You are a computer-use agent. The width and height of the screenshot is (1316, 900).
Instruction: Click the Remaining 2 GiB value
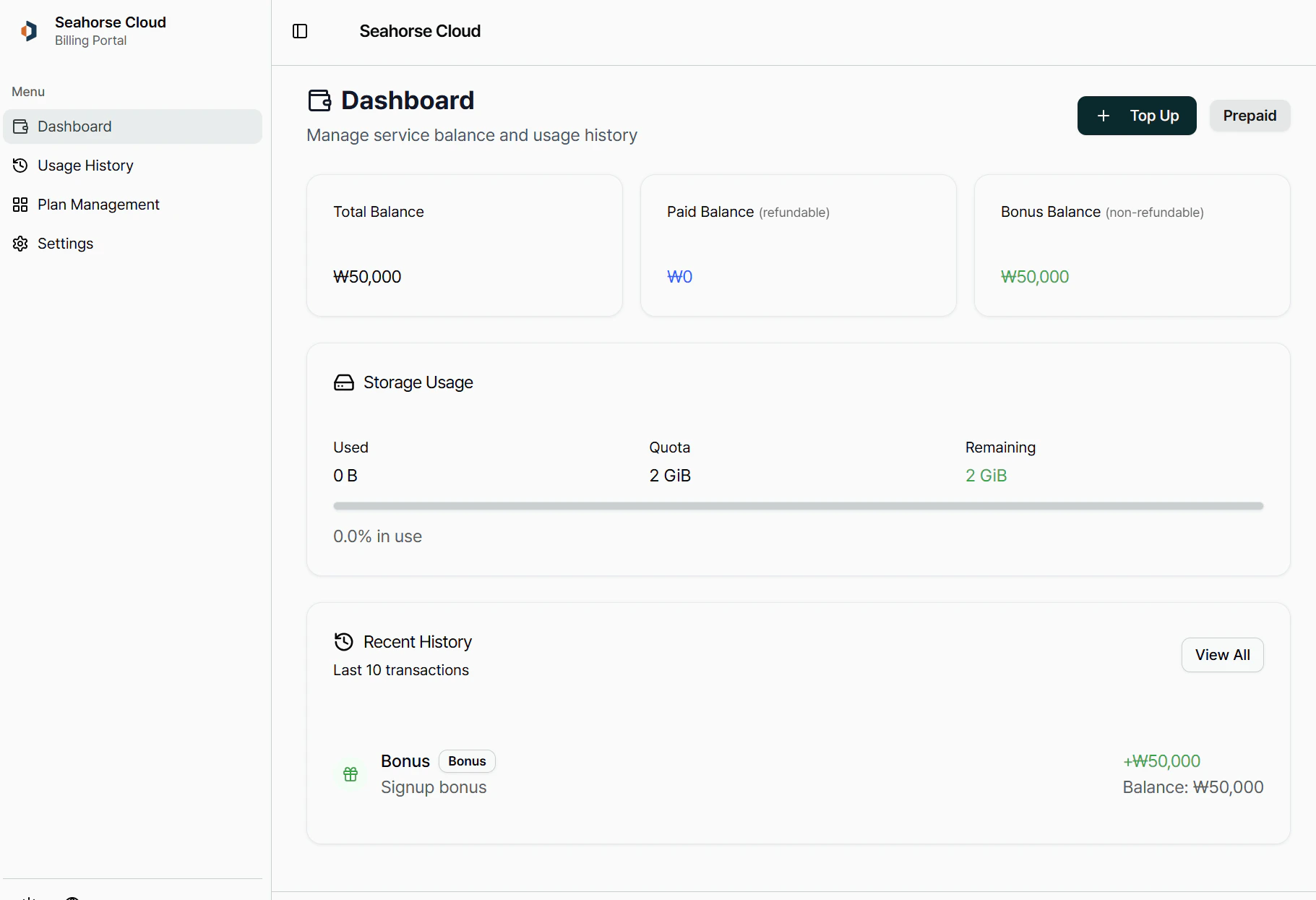coord(986,476)
